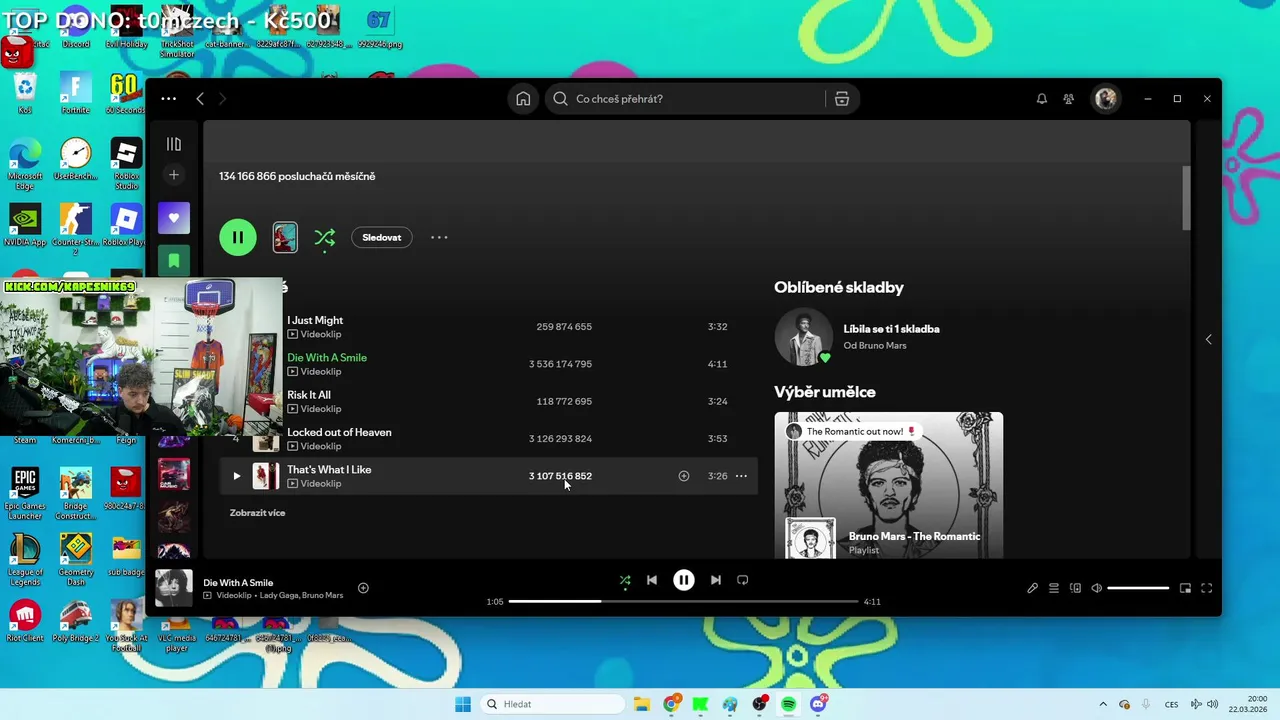Open Fortnite desktop shortcut
The image size is (1280, 720).
(75, 93)
